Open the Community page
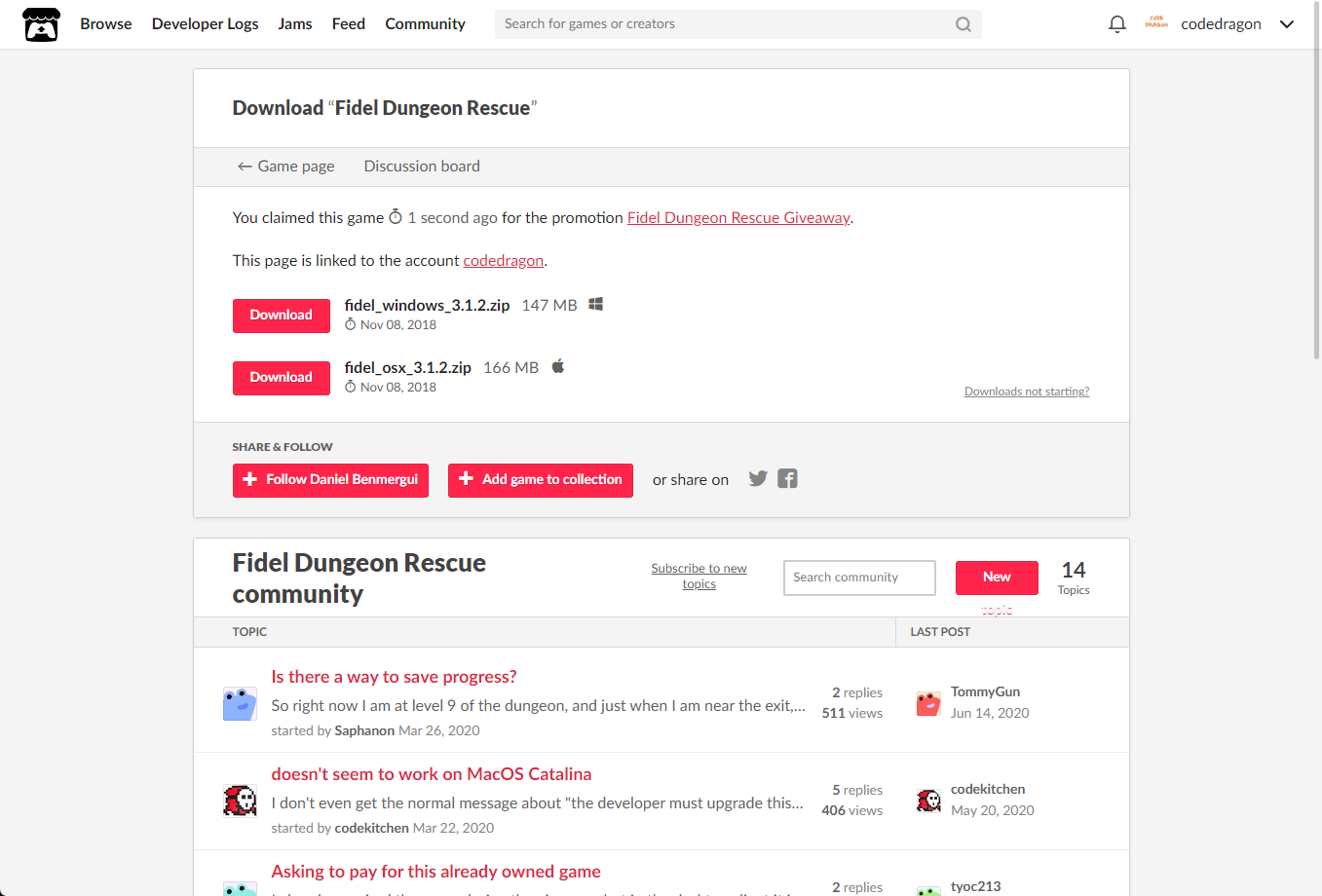 [425, 24]
